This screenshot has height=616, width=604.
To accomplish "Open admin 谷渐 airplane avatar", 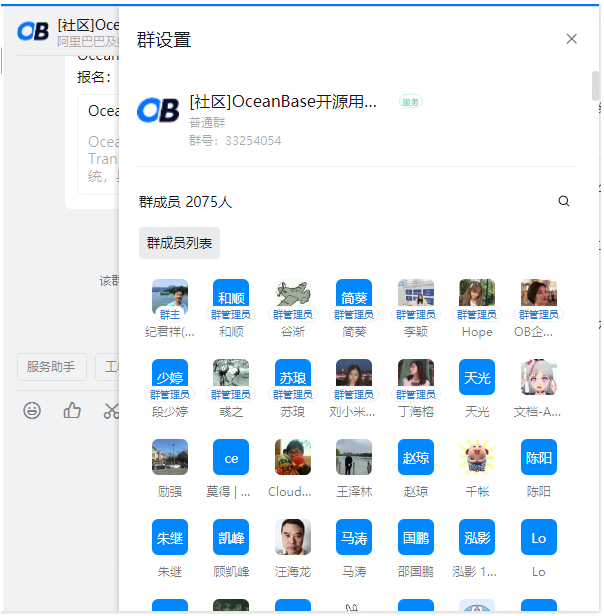I will (293, 297).
